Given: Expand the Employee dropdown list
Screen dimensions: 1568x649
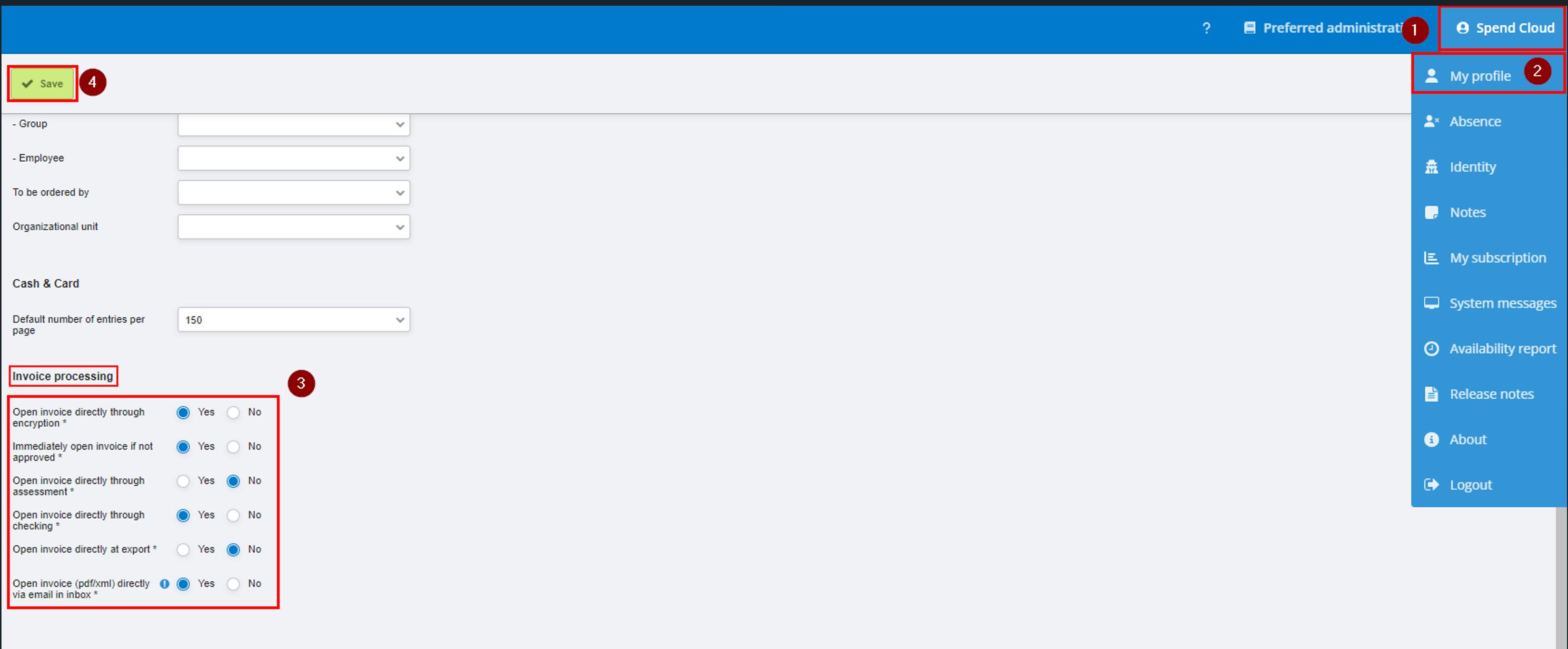Looking at the screenshot, I should 293,158.
